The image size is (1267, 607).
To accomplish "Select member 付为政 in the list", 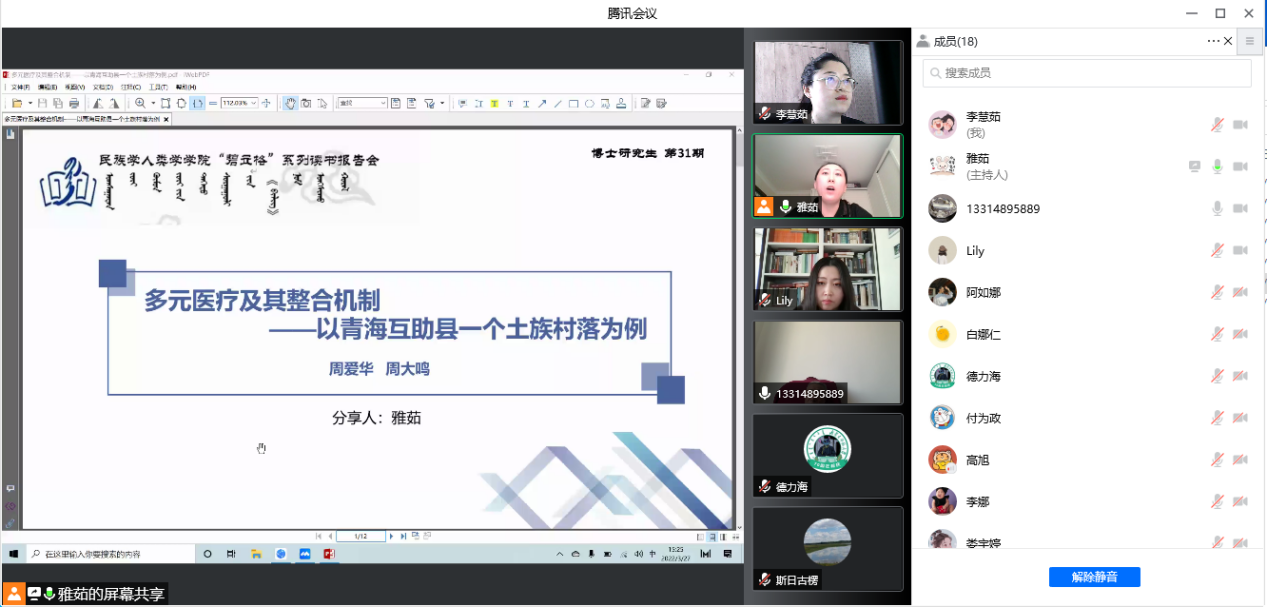I will 983,418.
